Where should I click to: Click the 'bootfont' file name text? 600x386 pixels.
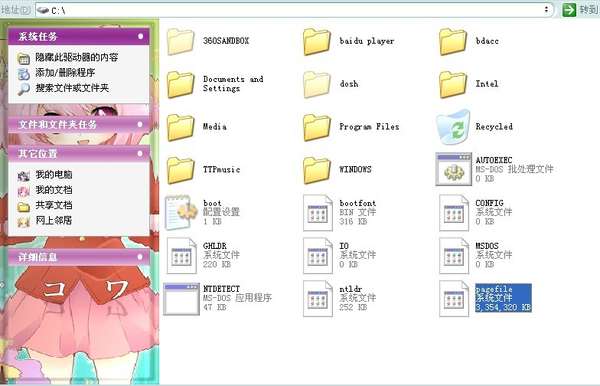(x=357, y=203)
